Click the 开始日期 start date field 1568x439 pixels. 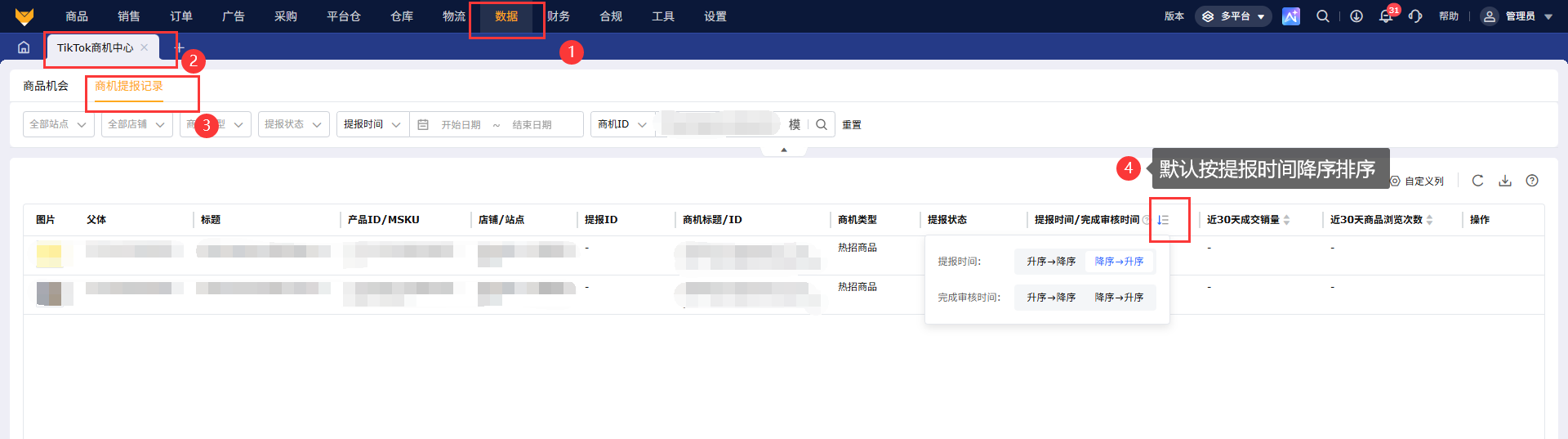(461, 125)
